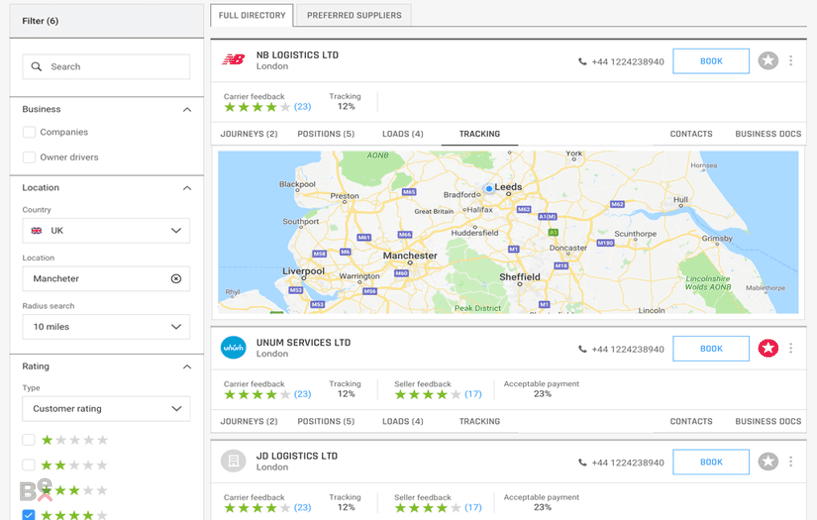Collapse the Location filter section
Screen dimensions: 817x520
pyautogui.click(x=187, y=188)
